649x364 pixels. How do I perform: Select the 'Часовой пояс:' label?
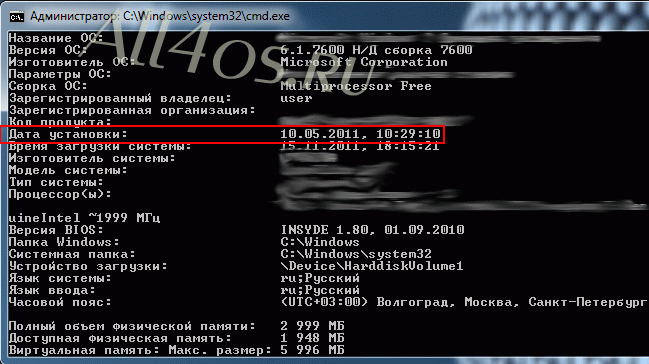tap(60, 302)
